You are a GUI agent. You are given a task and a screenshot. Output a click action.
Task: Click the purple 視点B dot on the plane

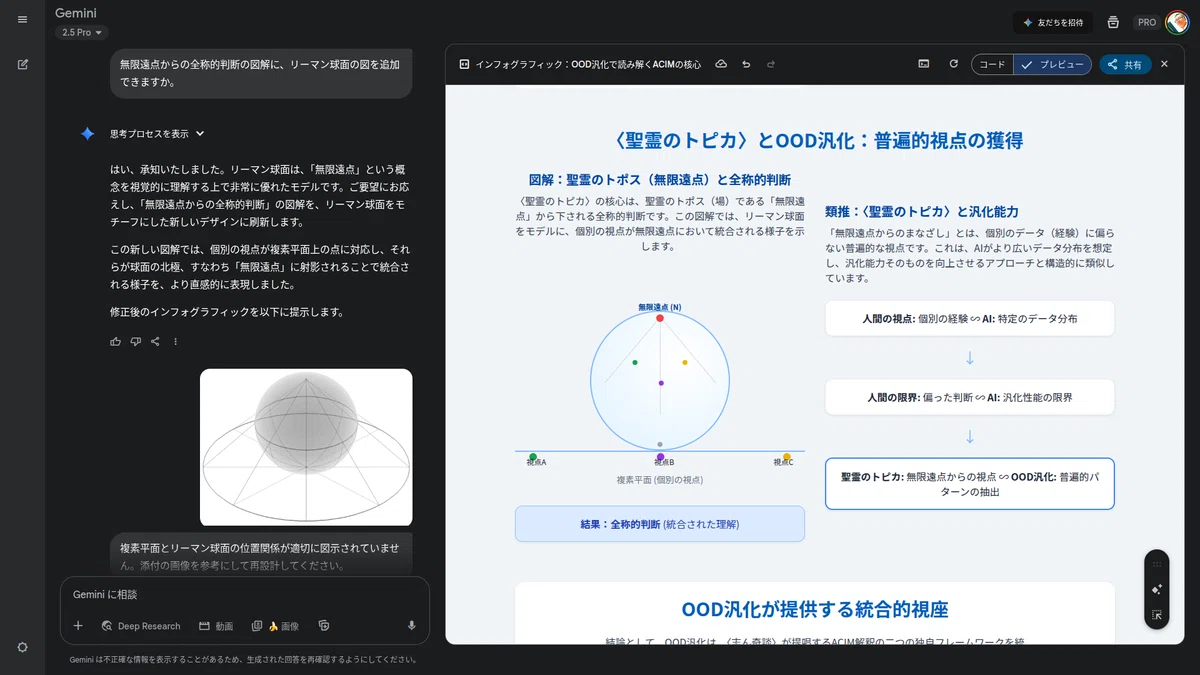(660, 457)
